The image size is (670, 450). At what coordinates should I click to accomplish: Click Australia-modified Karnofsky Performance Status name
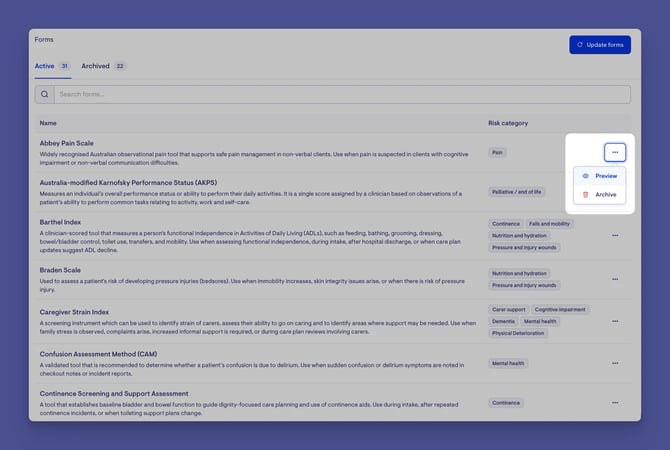128,182
